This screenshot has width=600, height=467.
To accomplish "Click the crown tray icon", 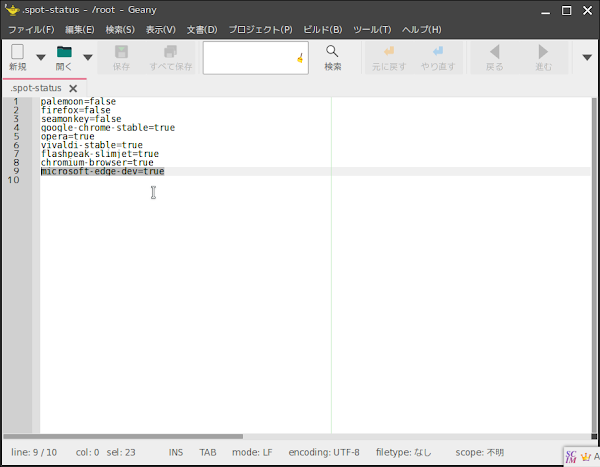I will pos(585,457).
